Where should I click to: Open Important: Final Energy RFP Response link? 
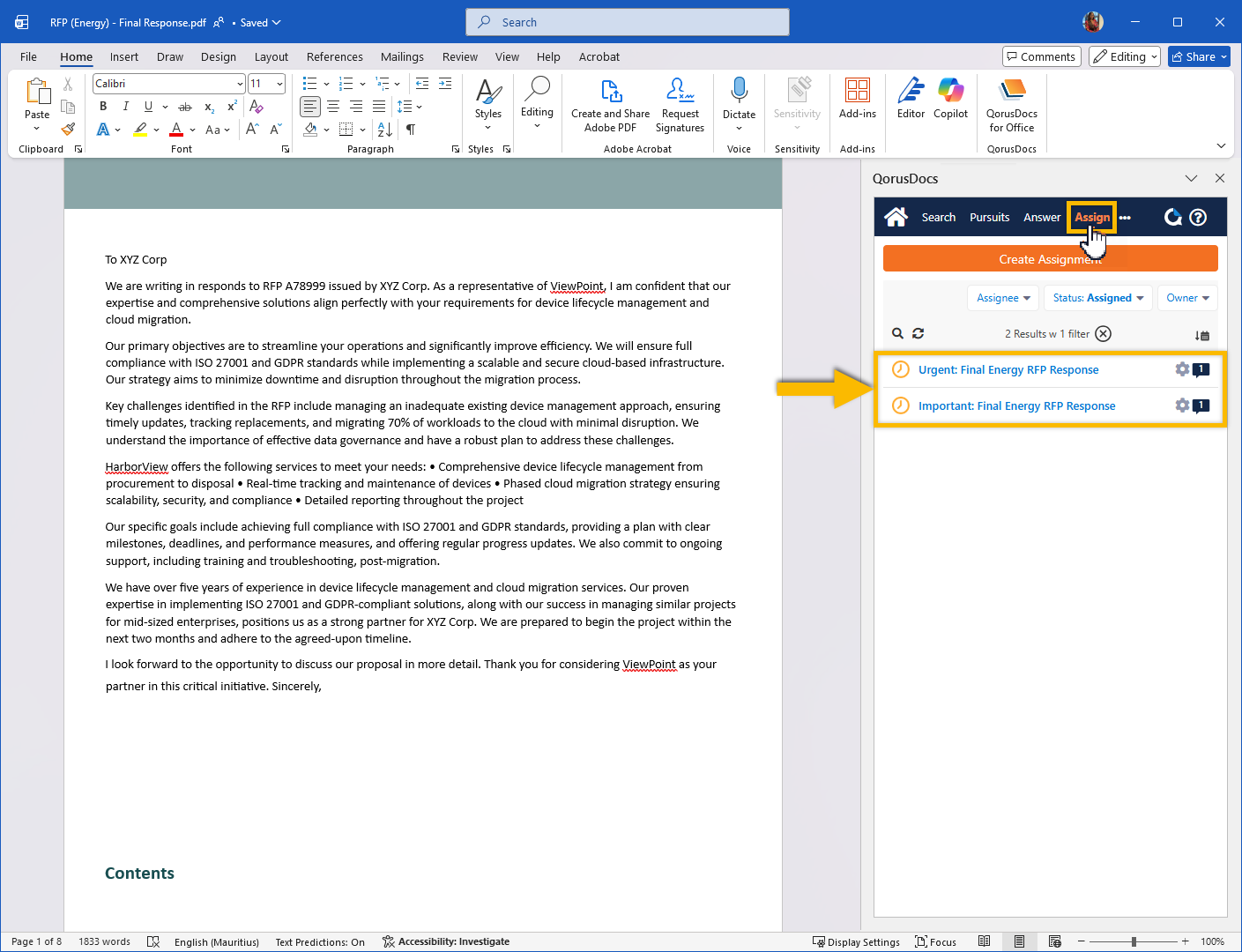coord(1016,406)
